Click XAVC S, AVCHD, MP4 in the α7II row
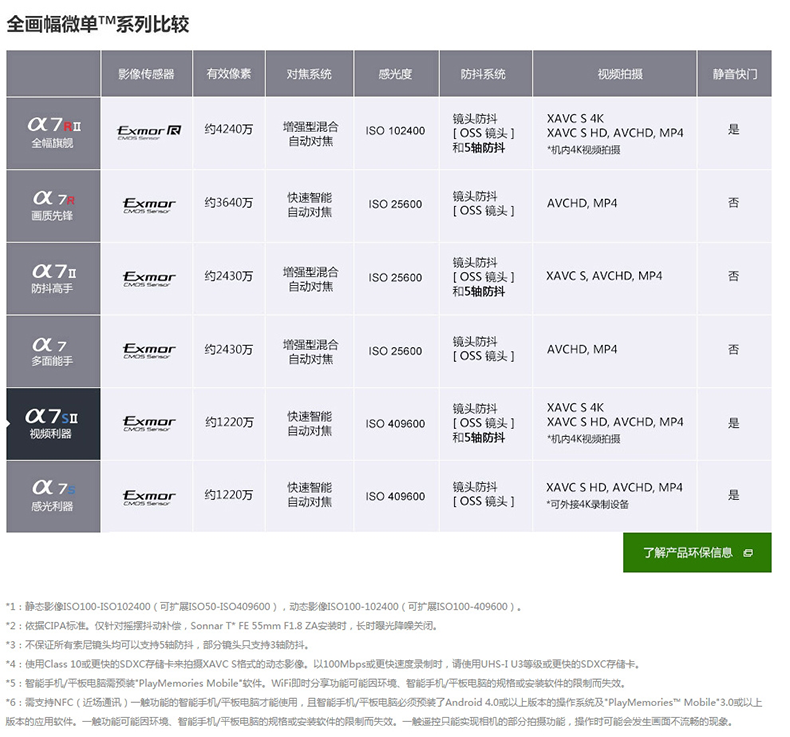The image size is (790, 737). point(604,276)
